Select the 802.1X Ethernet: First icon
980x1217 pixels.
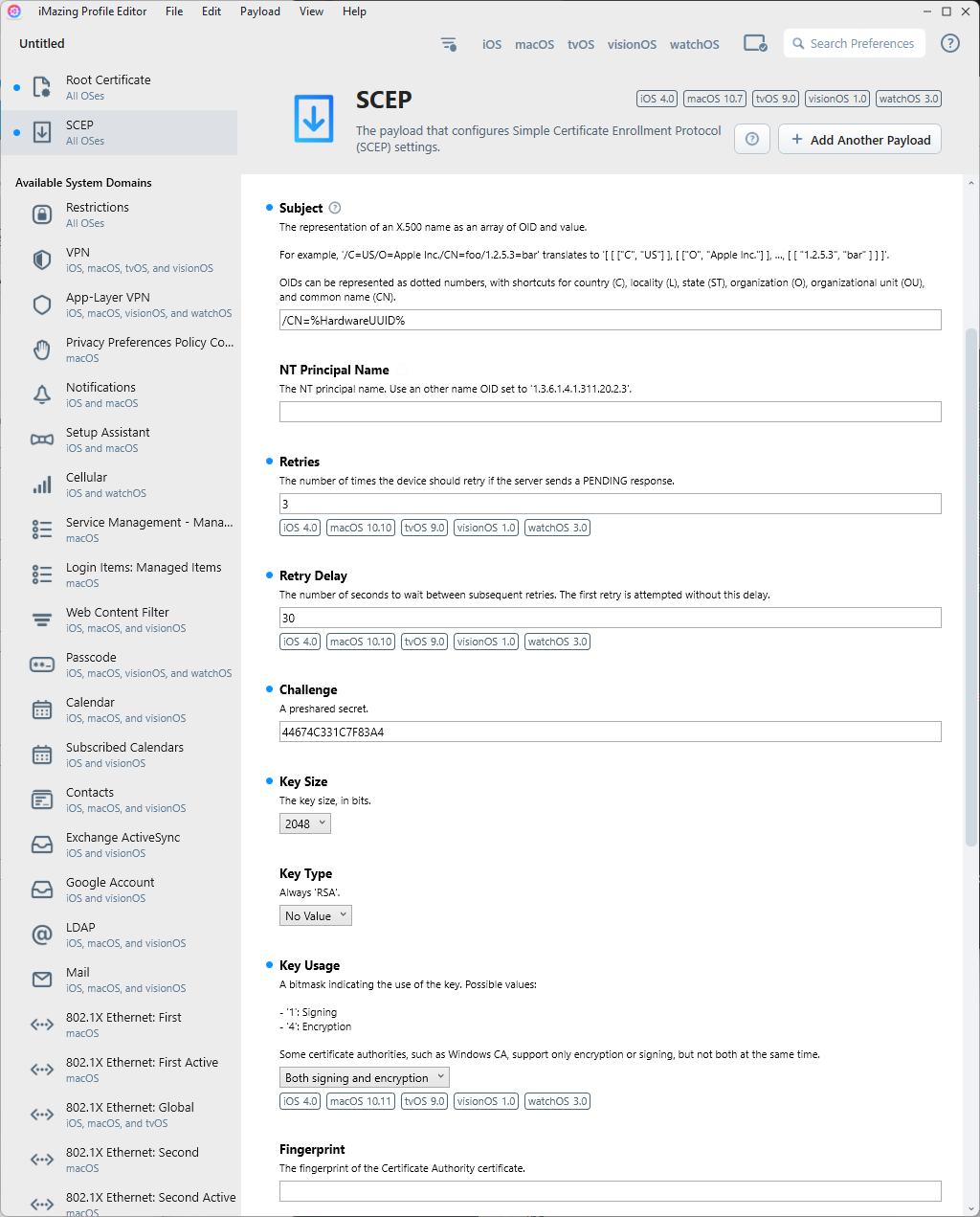pyautogui.click(x=42, y=1025)
